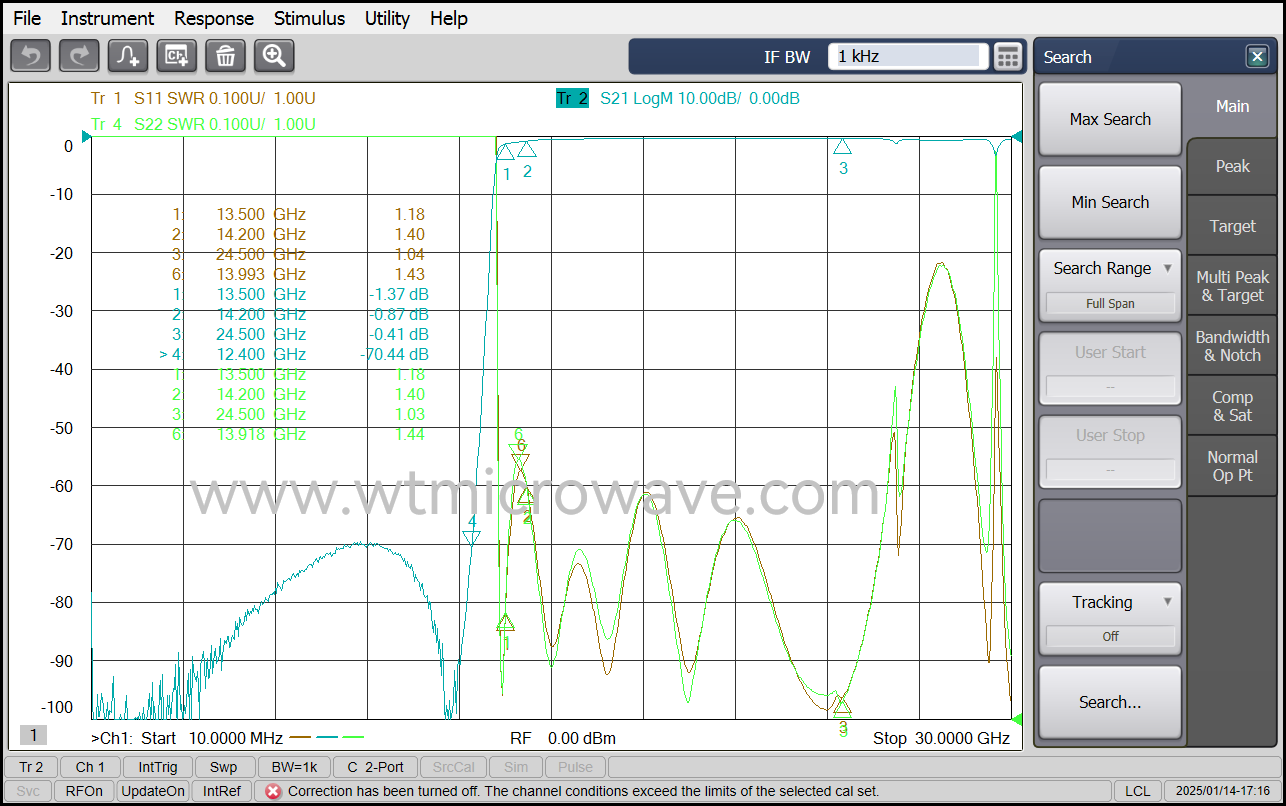Open the File menu
1286x806 pixels.
point(27,18)
